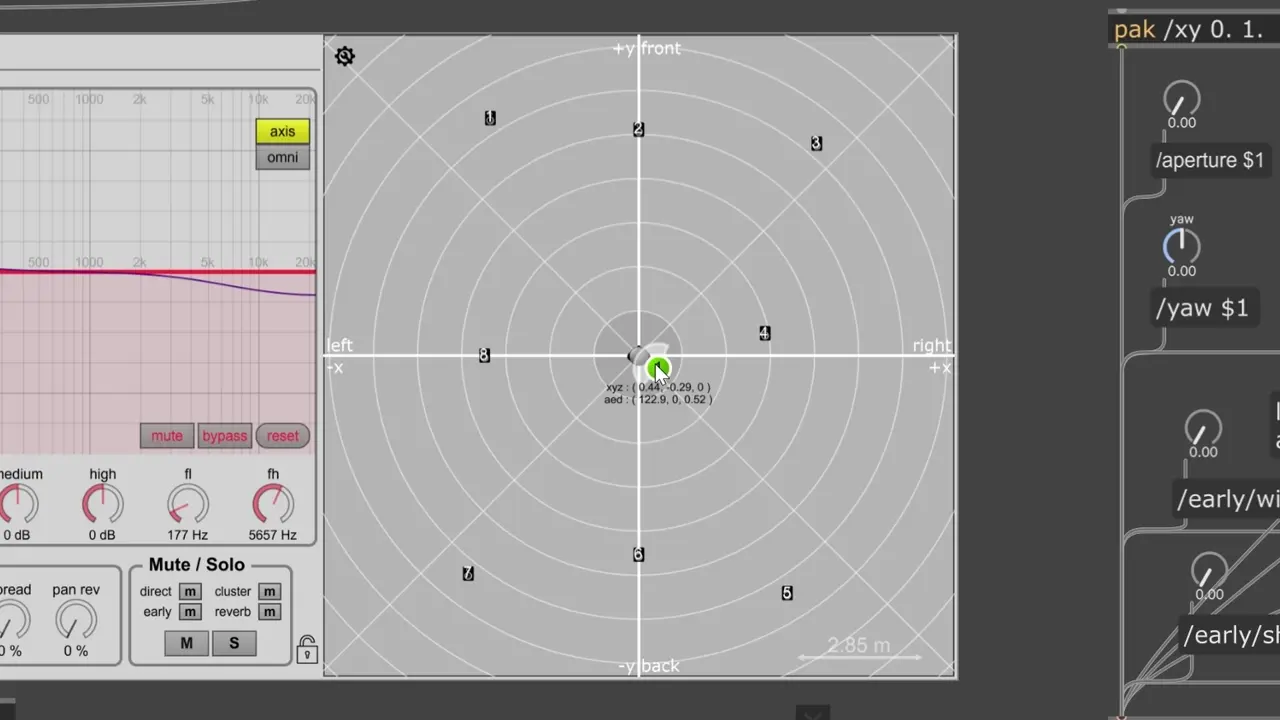This screenshot has height=720, width=1280.
Task: Mute the direct signal
Action: 190,592
